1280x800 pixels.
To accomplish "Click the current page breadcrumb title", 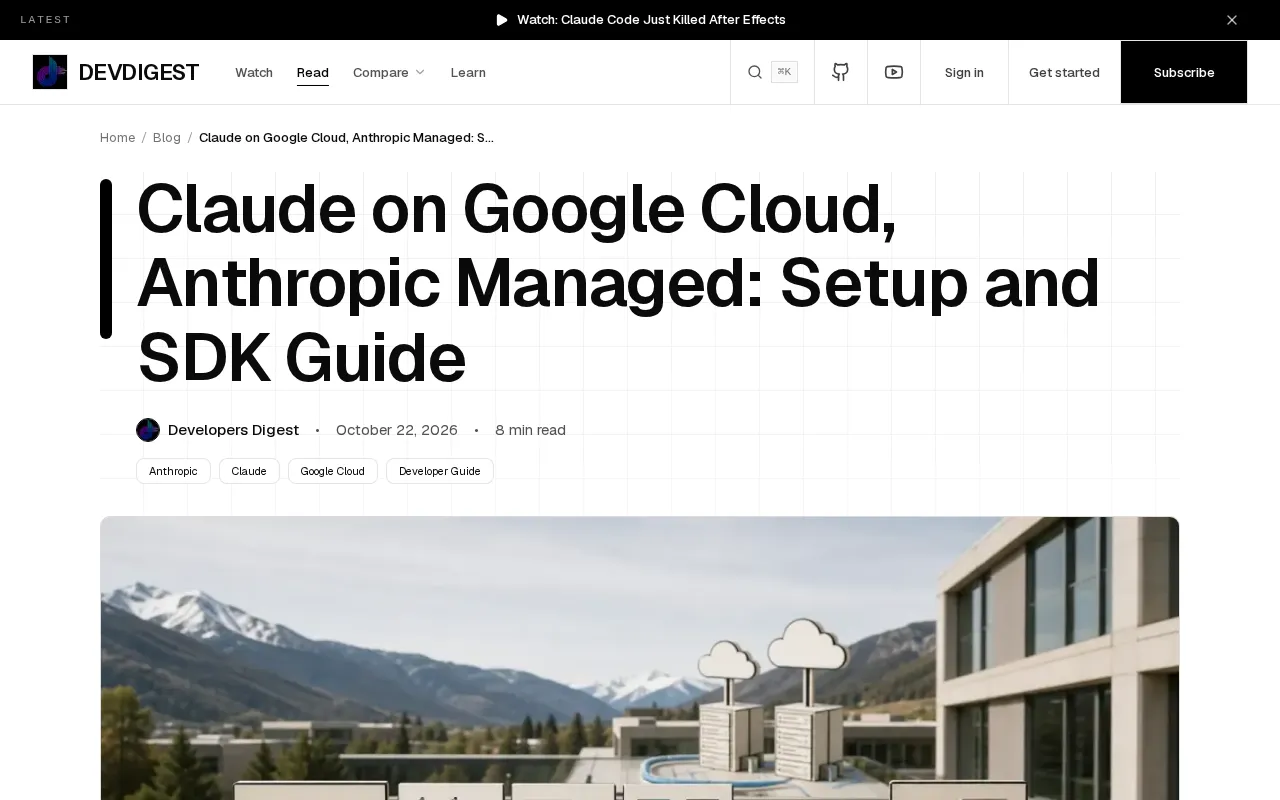I will [346, 137].
